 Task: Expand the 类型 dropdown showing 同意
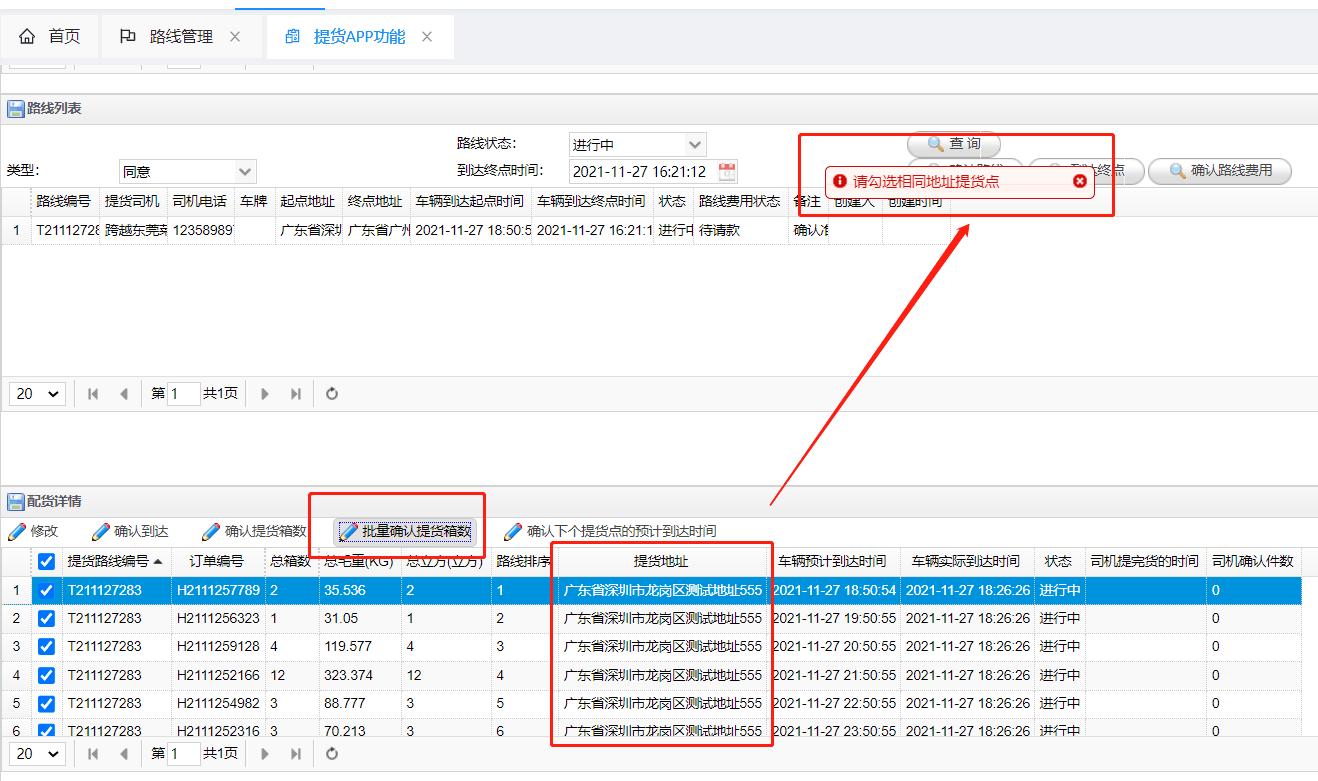pyautogui.click(x=245, y=172)
